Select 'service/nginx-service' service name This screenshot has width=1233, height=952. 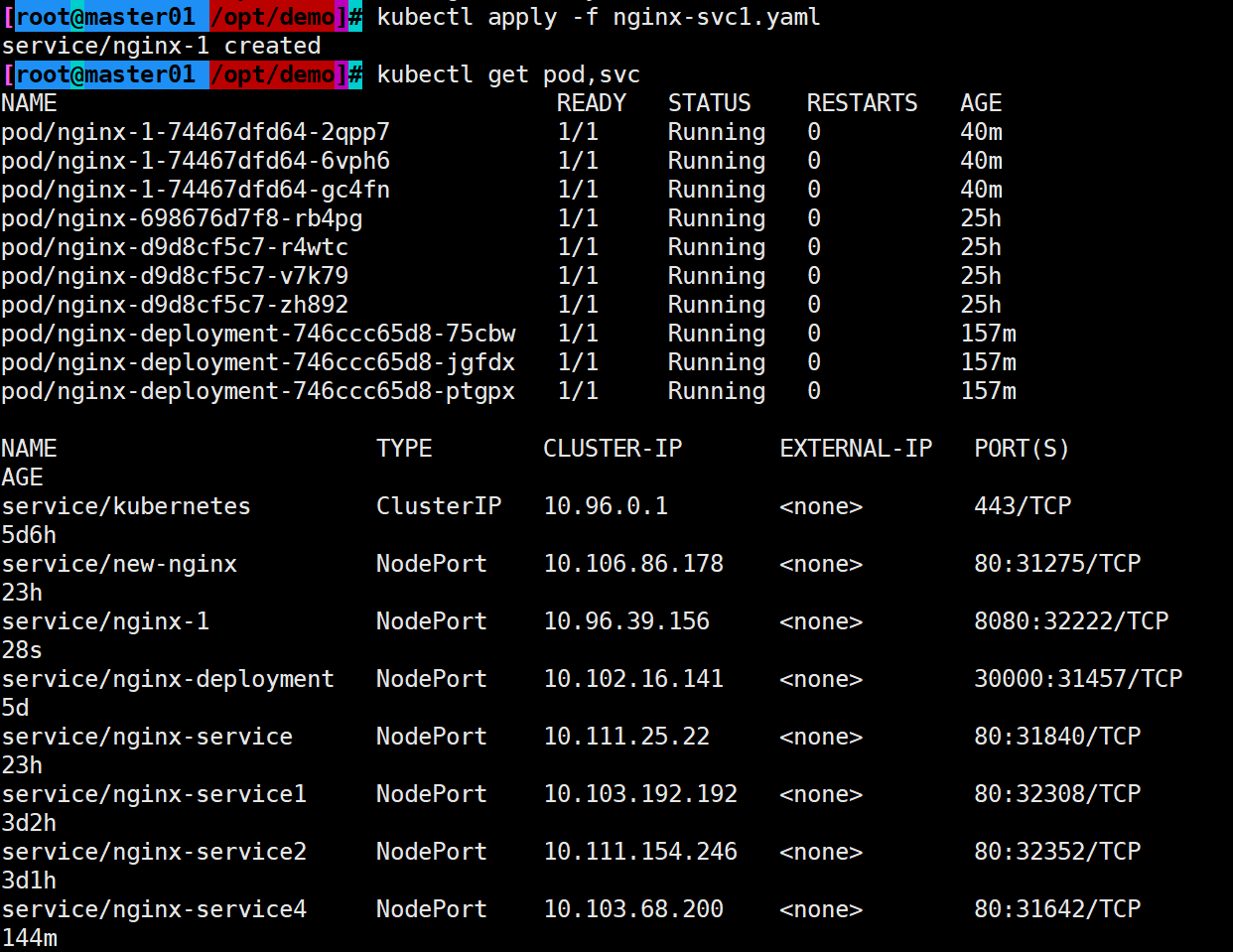click(147, 737)
